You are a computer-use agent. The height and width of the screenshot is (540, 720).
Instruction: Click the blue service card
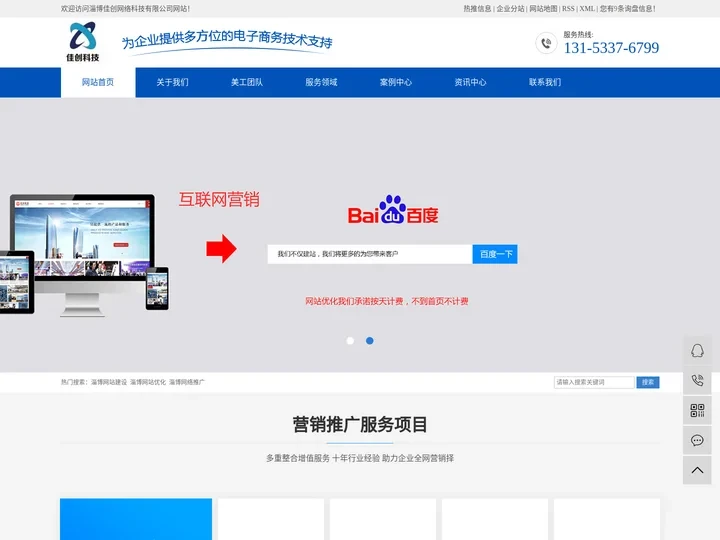pos(136,519)
